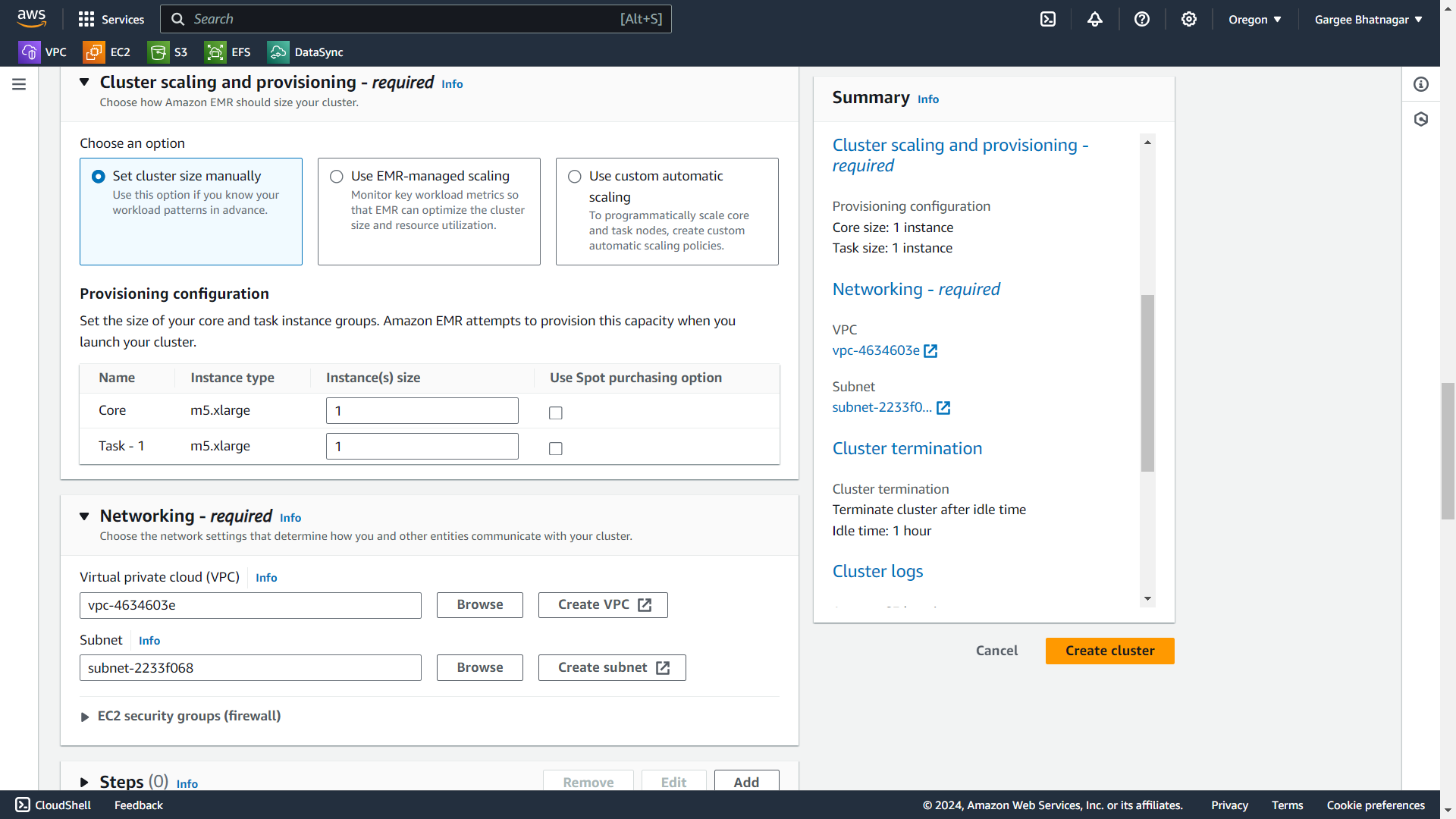Open the help question mark icon
The image size is (1456, 819).
click(x=1141, y=19)
